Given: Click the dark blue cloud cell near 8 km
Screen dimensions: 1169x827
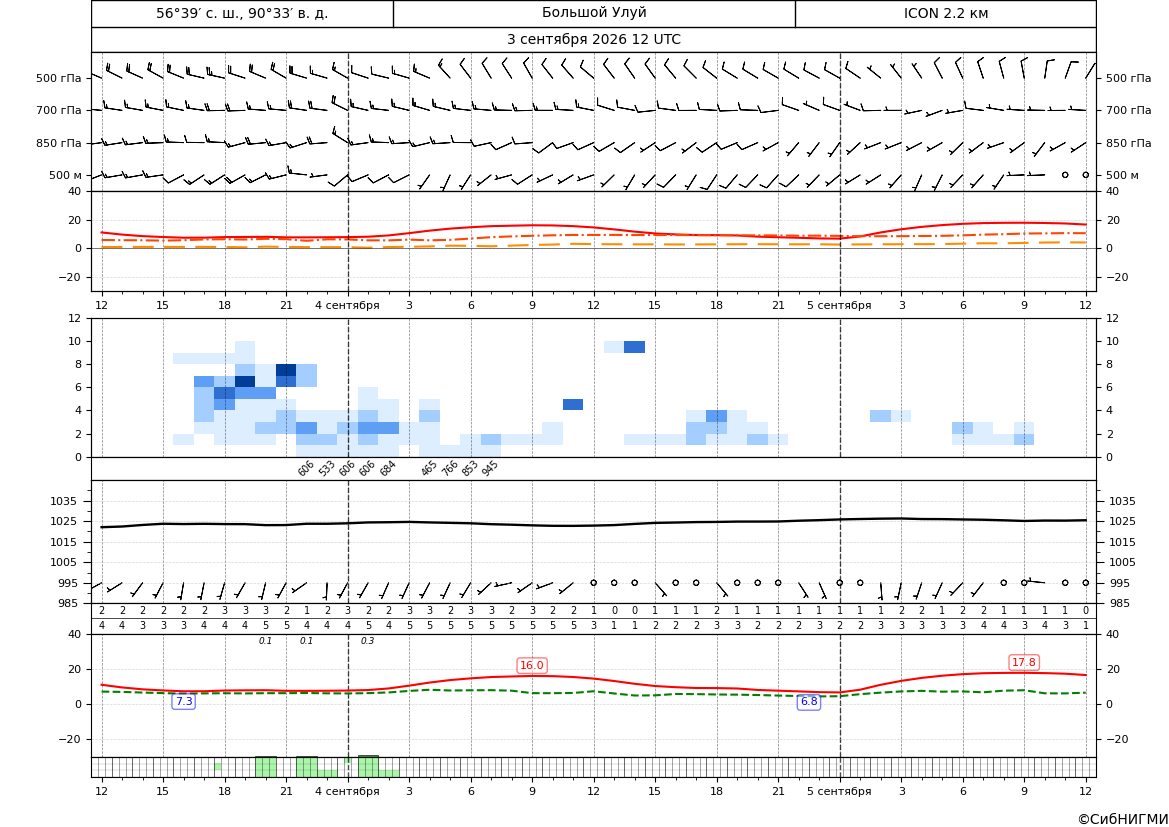Looking at the screenshot, I should pos(286,370).
